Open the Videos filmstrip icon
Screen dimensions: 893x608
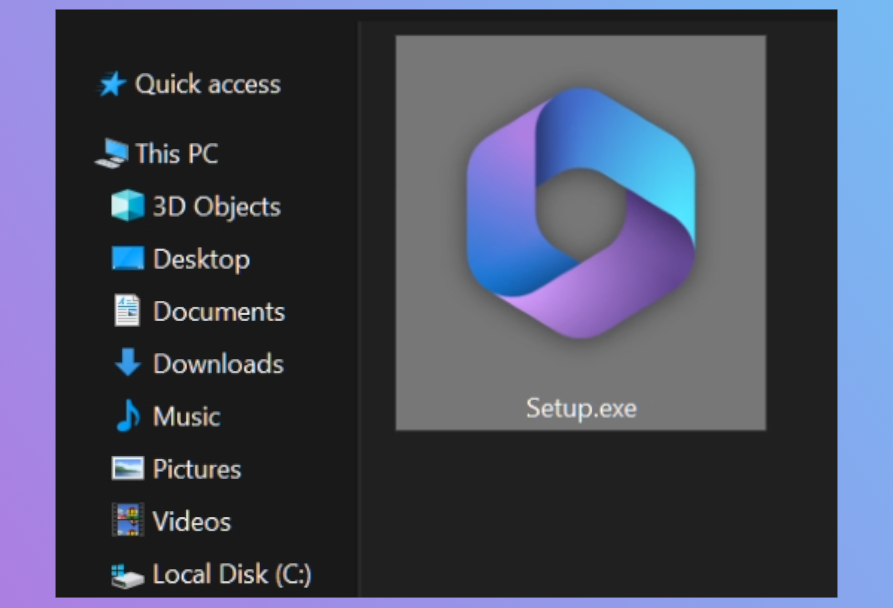tap(128, 521)
